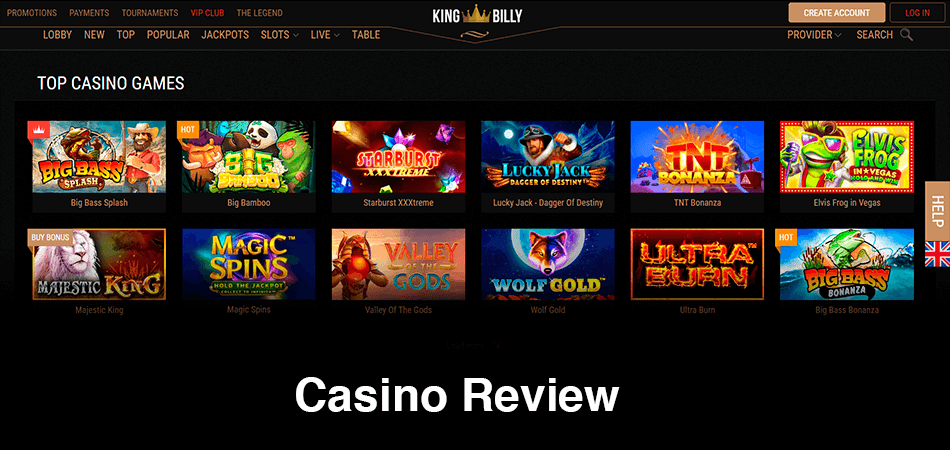Click the HOT badge on Big Bamboo

tap(188, 129)
